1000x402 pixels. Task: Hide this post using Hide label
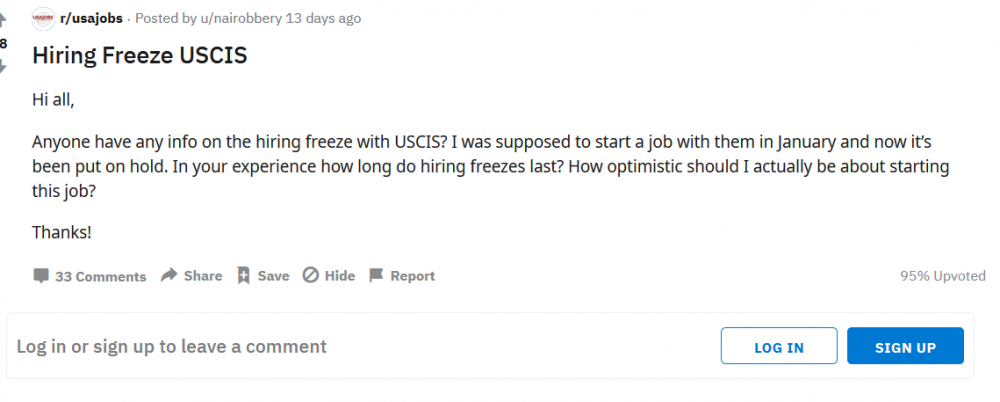pos(340,276)
